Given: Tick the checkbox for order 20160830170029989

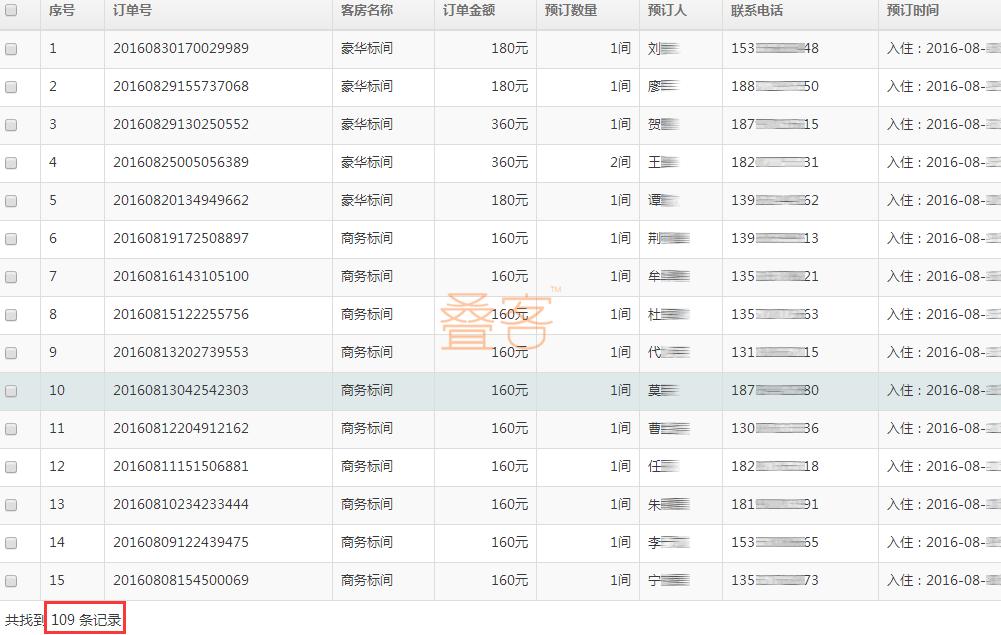Looking at the screenshot, I should pyautogui.click(x=11, y=48).
